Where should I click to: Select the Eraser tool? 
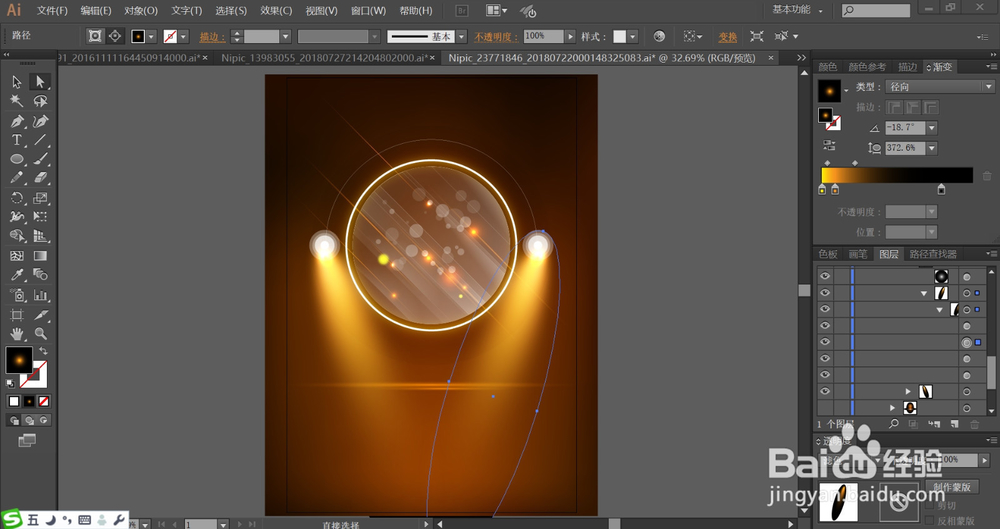(x=40, y=178)
